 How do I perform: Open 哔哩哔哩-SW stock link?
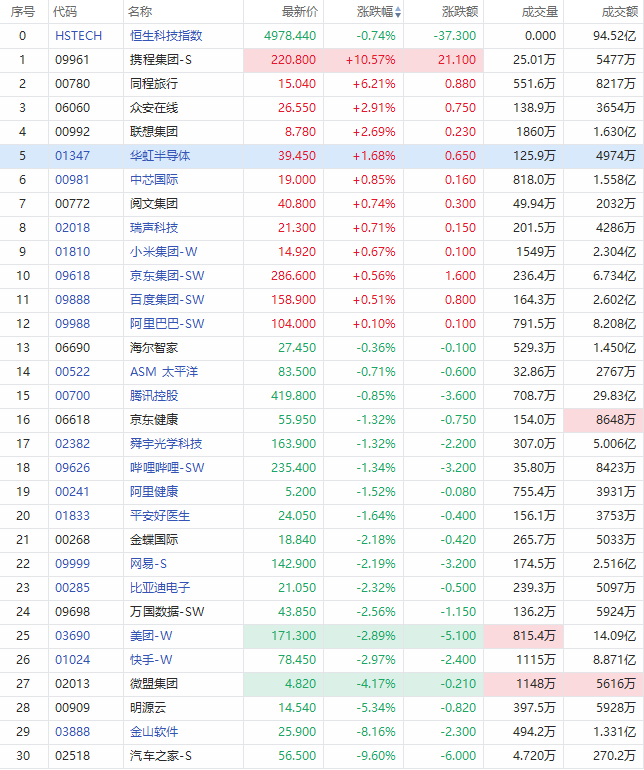(x=167, y=468)
